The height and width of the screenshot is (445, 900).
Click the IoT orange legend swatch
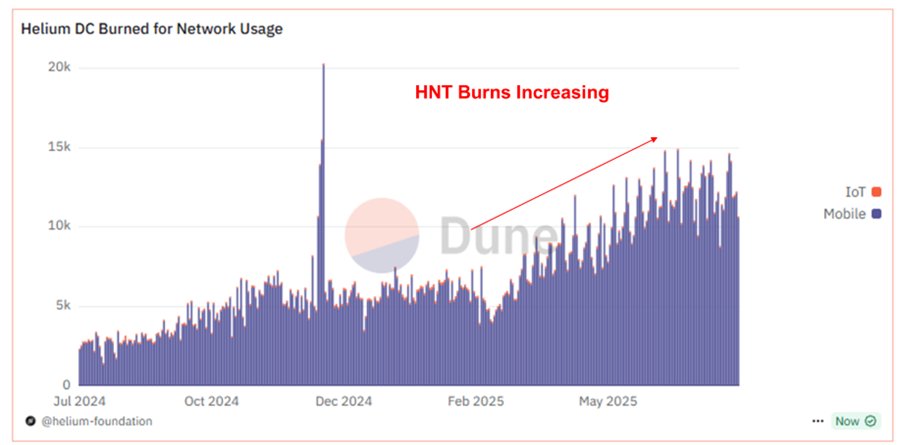[876, 192]
